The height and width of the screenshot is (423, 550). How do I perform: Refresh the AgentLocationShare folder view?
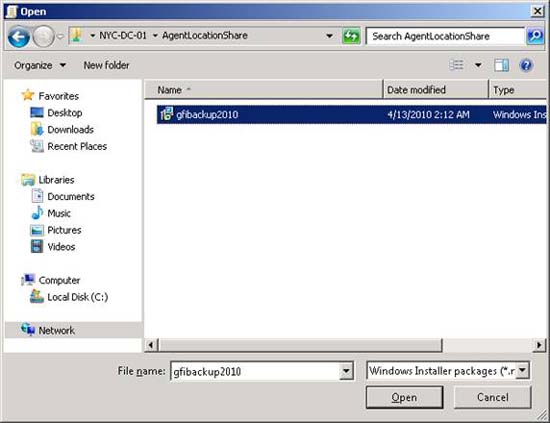tap(351, 36)
